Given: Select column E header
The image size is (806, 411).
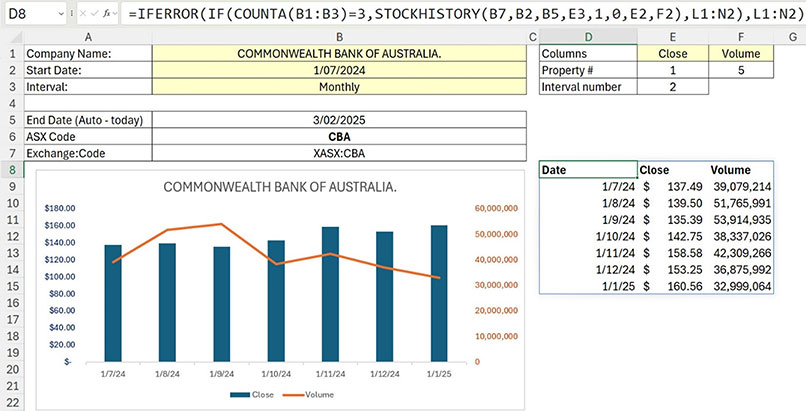Looking at the screenshot, I should point(673,36).
